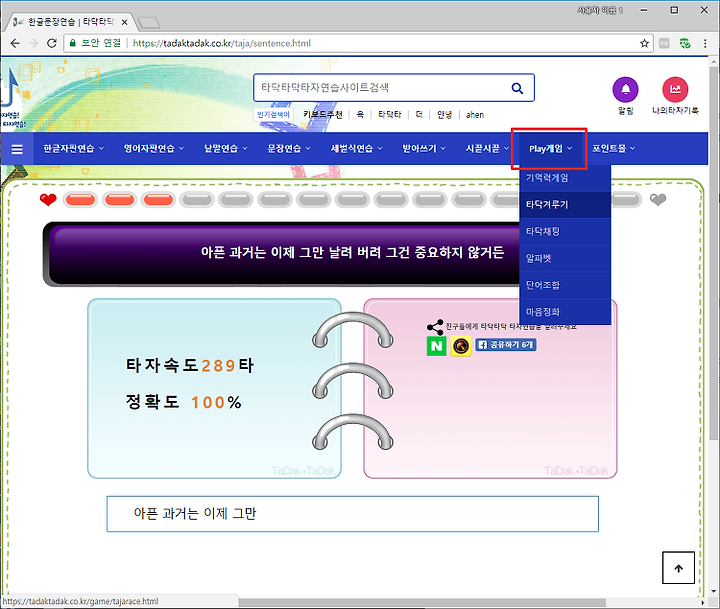The height and width of the screenshot is (609, 720).
Task: Click the first gray progress pill
Action: click(x=197, y=200)
